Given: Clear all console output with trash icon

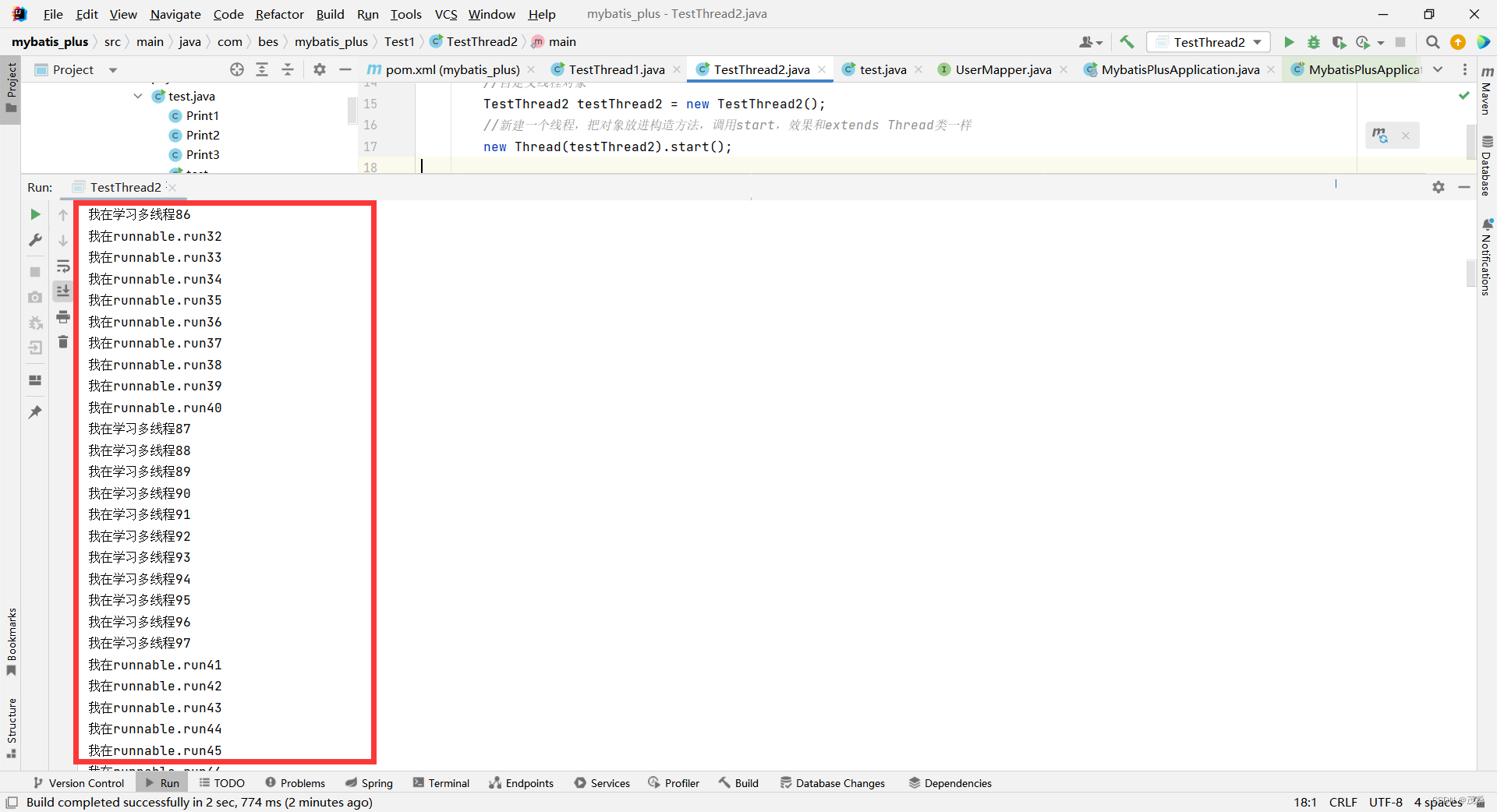Looking at the screenshot, I should coord(63,341).
